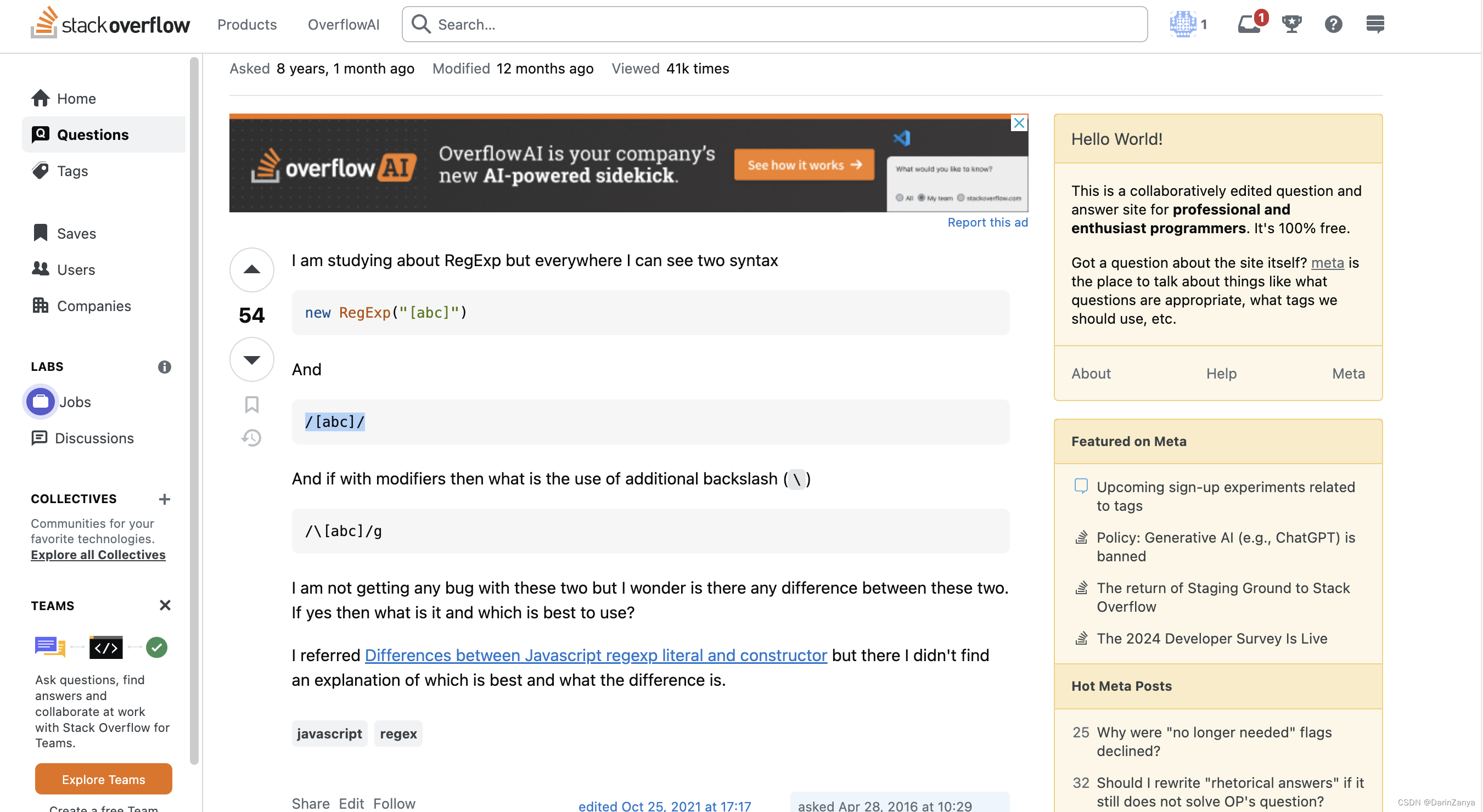Open user profile avatar with reputation 1
1483x812 pixels.
click(x=1188, y=24)
